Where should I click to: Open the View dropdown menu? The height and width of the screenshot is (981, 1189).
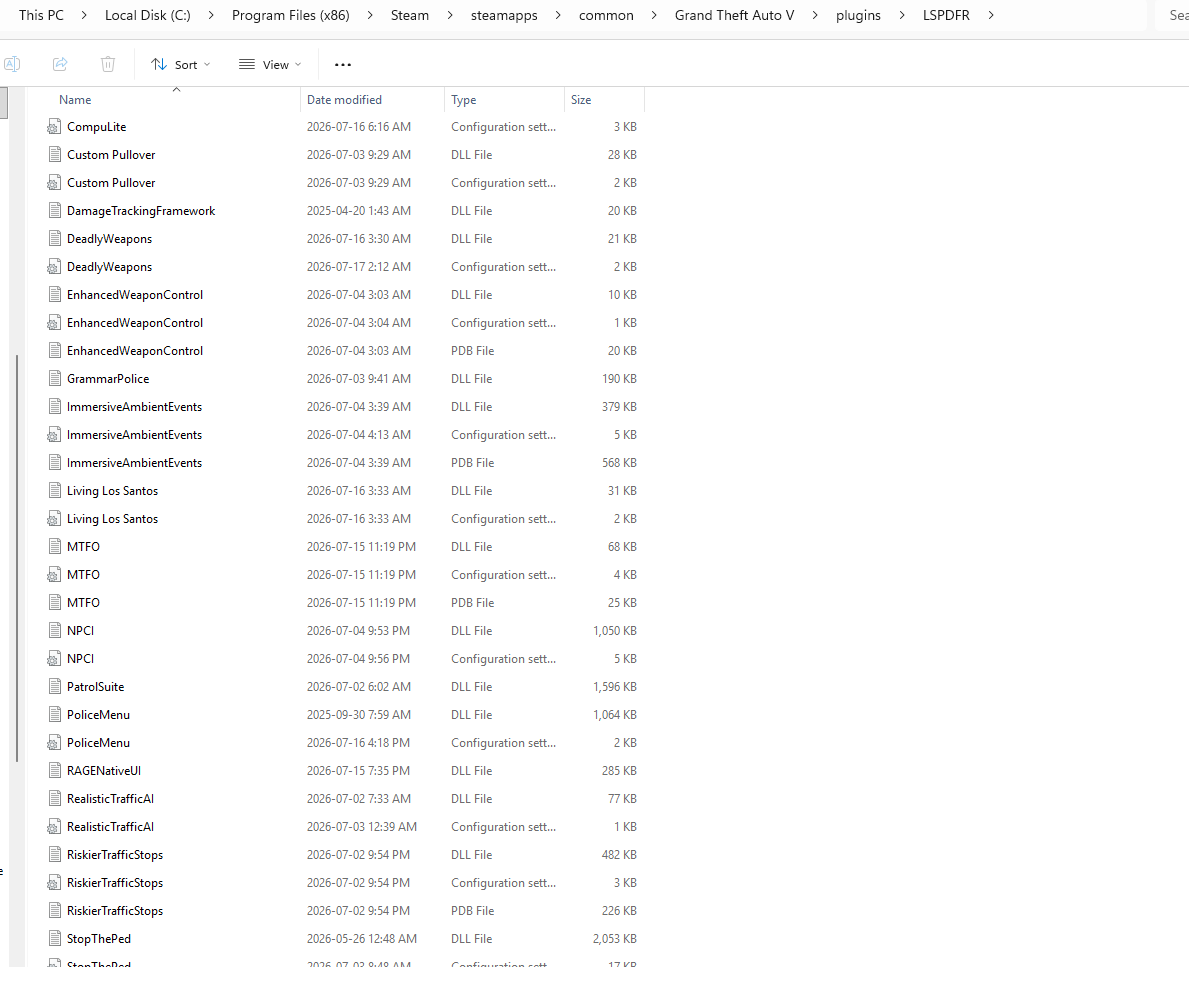pos(270,64)
